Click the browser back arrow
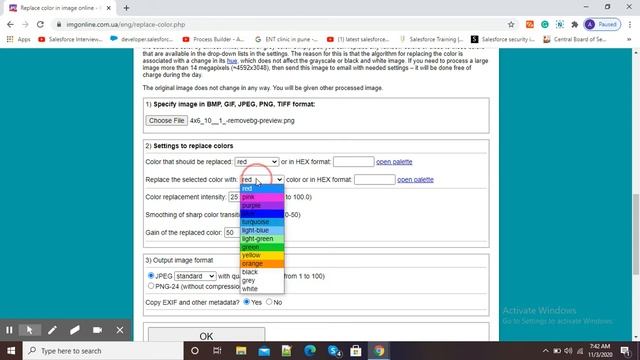This screenshot has height=360, width=640. (10, 24)
